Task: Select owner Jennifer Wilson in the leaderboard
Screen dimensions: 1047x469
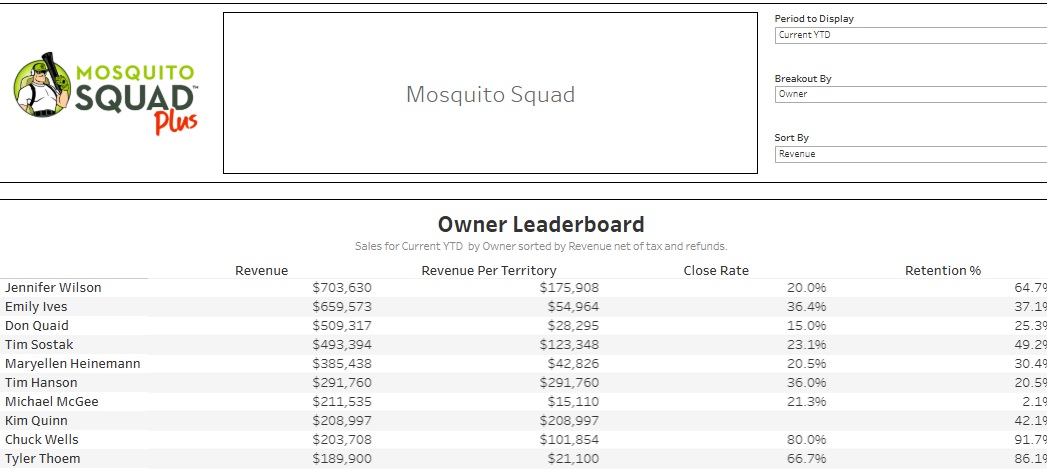Action: pos(53,288)
